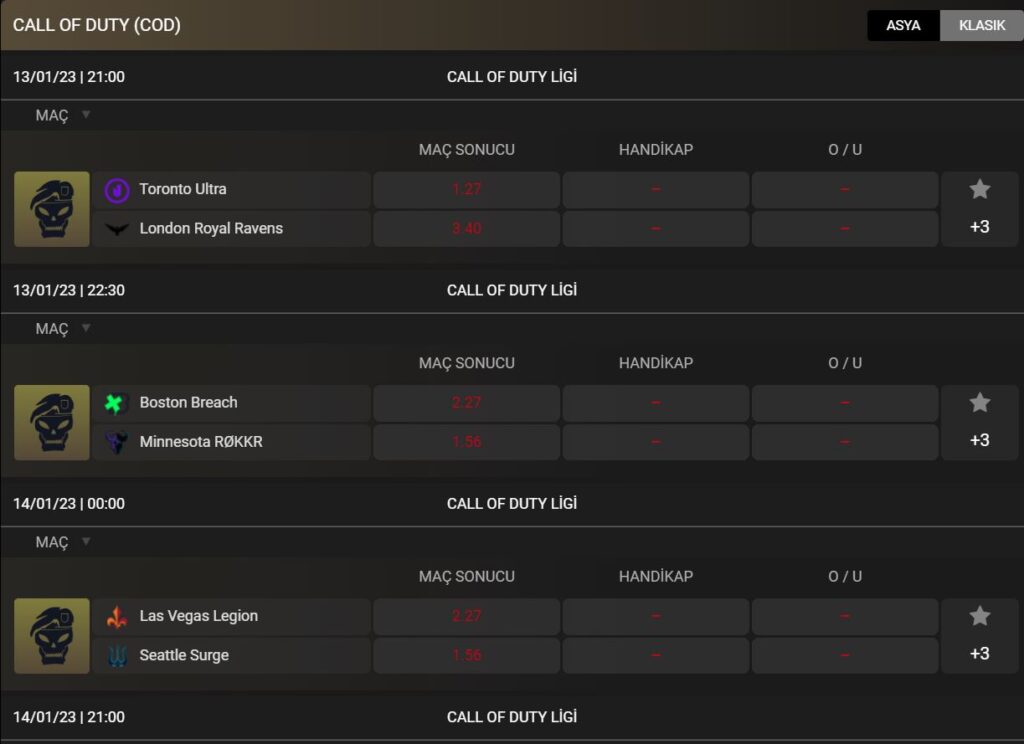Open Call of Duty Ligi header at 22:30
The height and width of the screenshot is (744, 1024).
click(511, 290)
